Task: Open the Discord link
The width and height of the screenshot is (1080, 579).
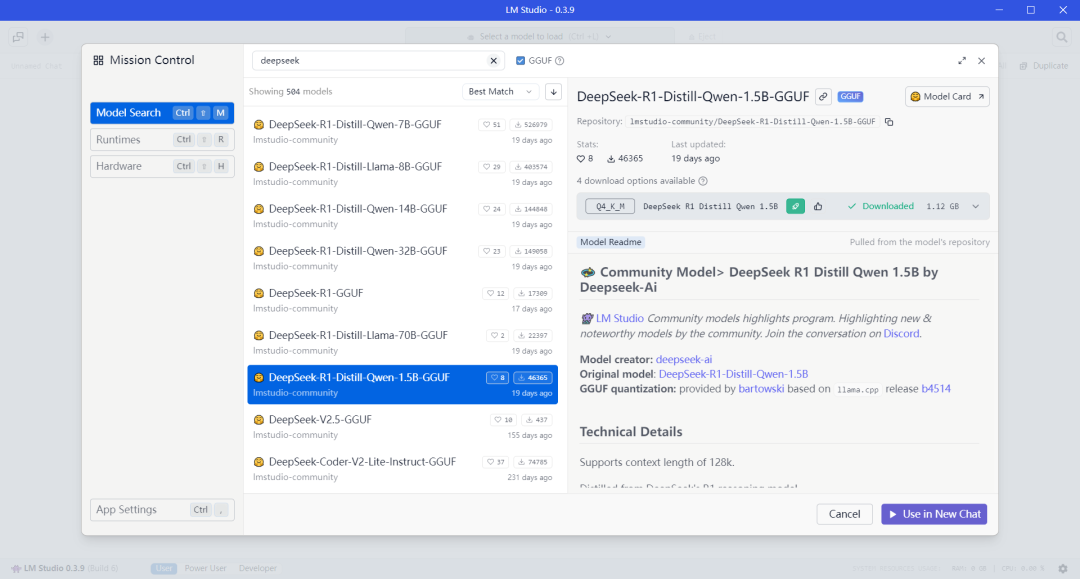Action: point(902,334)
